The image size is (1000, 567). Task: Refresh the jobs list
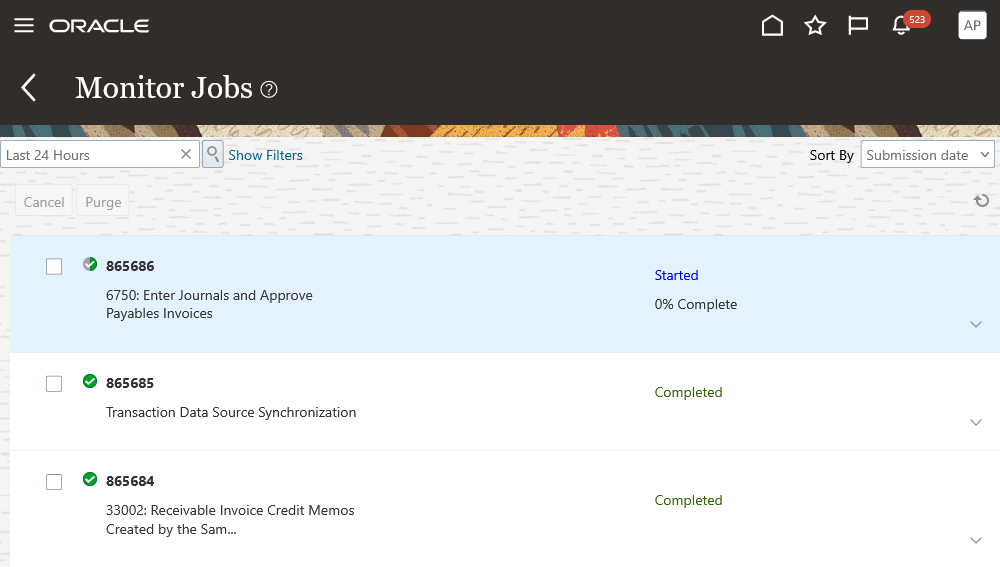click(982, 201)
